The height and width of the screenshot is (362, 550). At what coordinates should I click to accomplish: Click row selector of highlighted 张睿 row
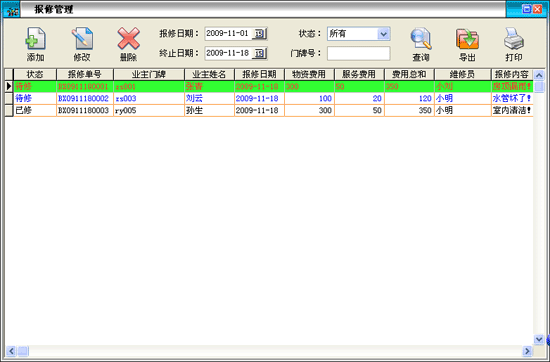(x=9, y=86)
